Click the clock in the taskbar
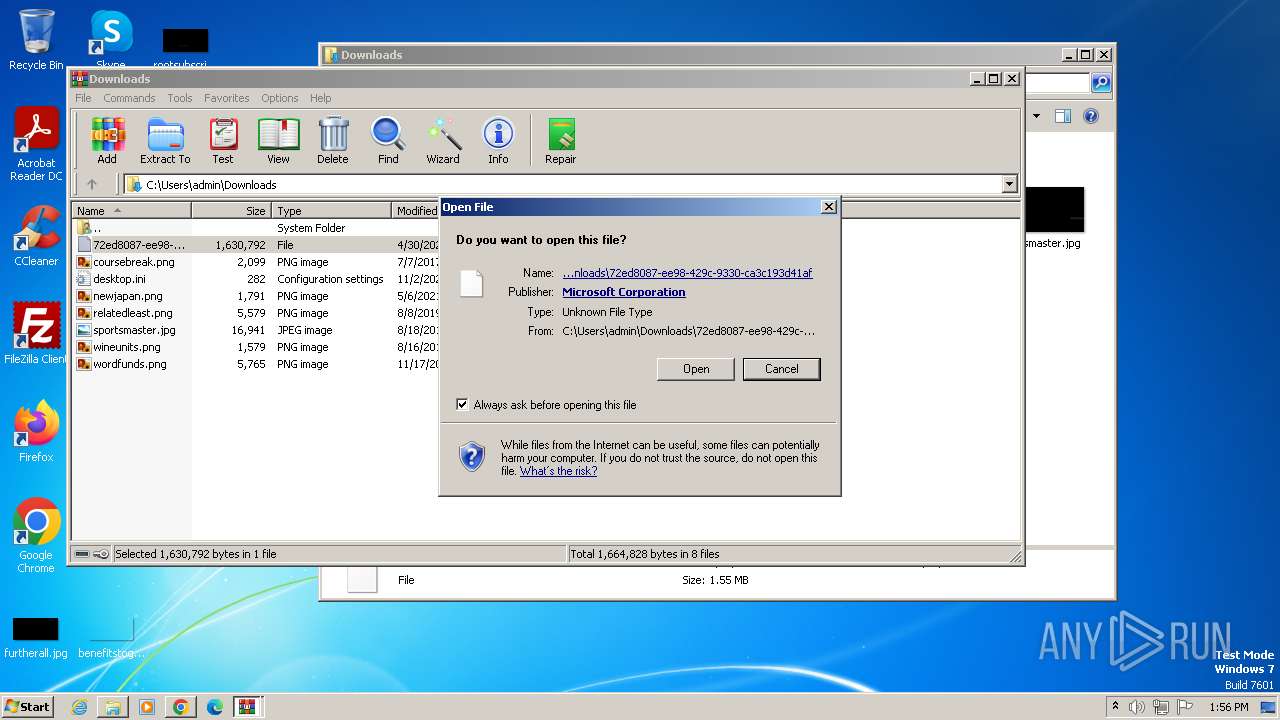Screen dimensions: 1280x720 point(1228,707)
